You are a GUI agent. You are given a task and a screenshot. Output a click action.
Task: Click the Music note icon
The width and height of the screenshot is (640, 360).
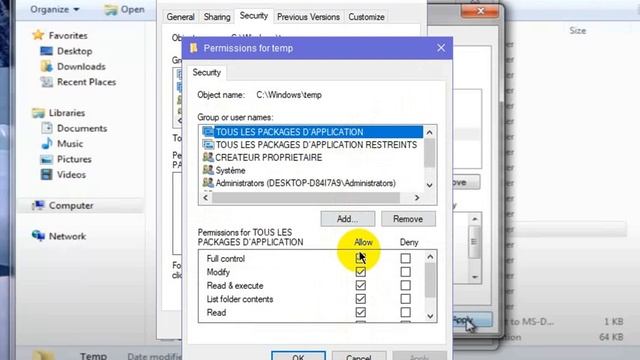click(47, 144)
